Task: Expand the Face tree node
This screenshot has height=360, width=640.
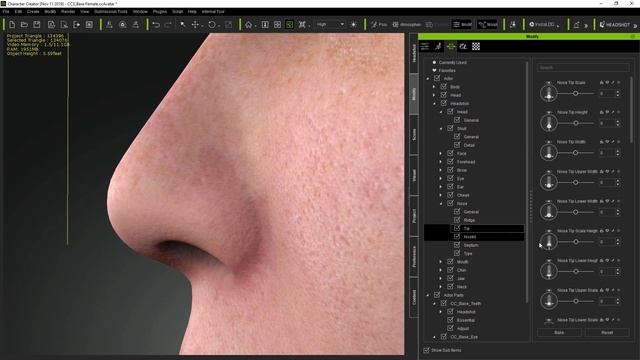Action: [x=440, y=153]
